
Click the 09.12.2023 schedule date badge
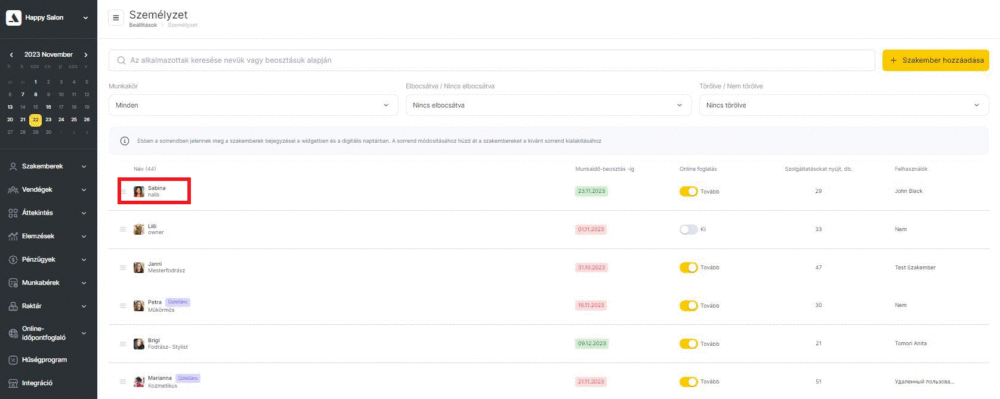(x=591, y=344)
